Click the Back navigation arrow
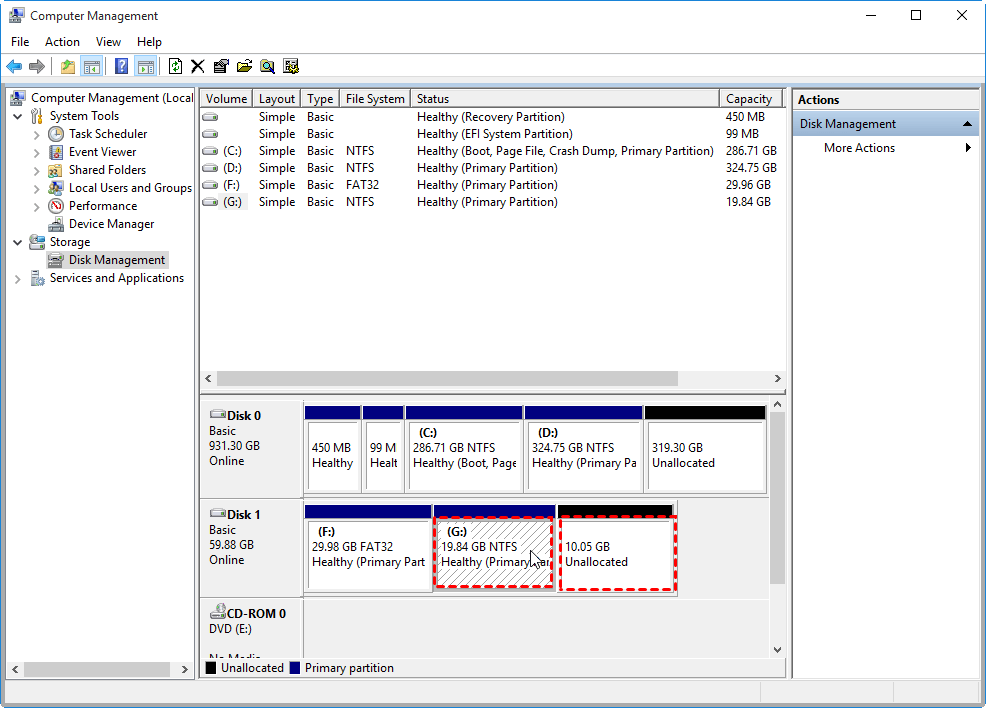Viewport: 986px width, 708px height. point(14,66)
